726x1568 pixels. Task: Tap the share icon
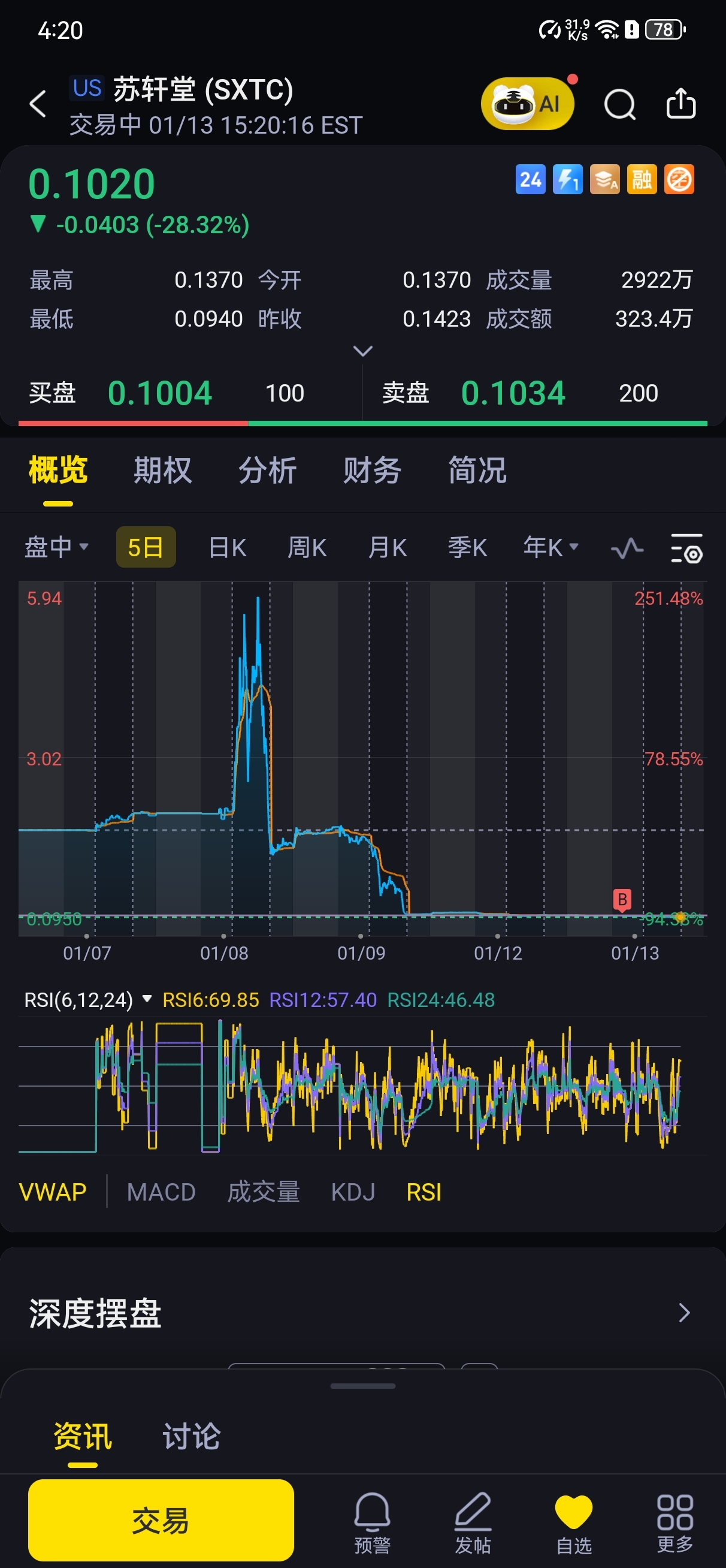click(680, 102)
